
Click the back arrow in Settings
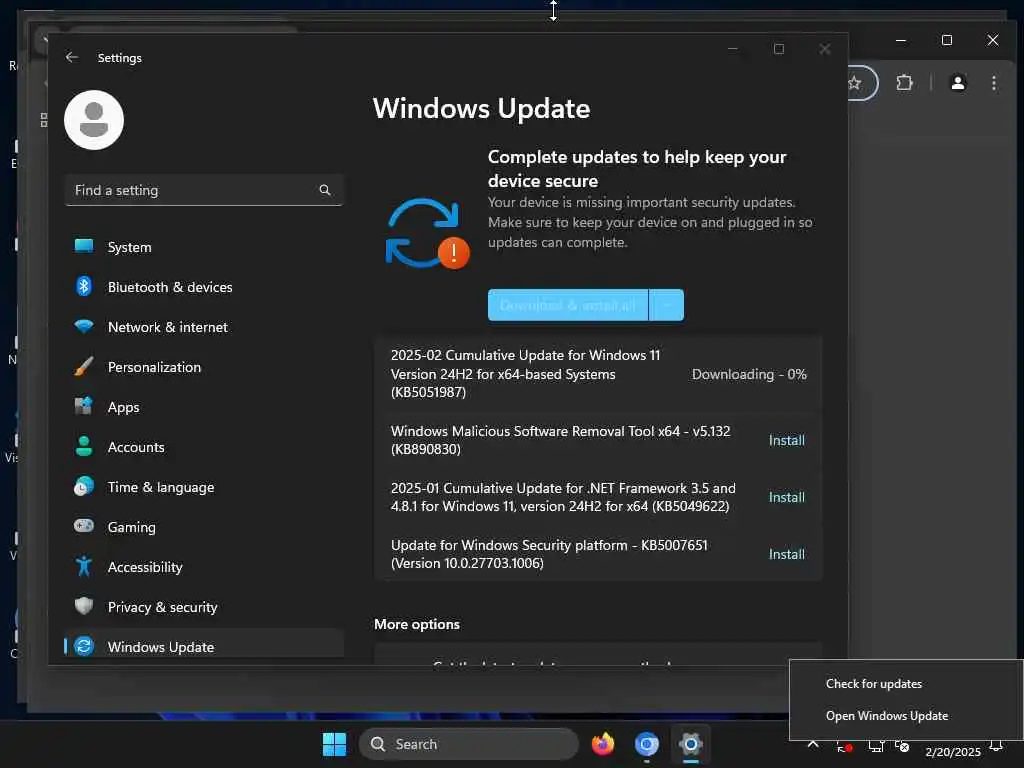click(x=72, y=57)
